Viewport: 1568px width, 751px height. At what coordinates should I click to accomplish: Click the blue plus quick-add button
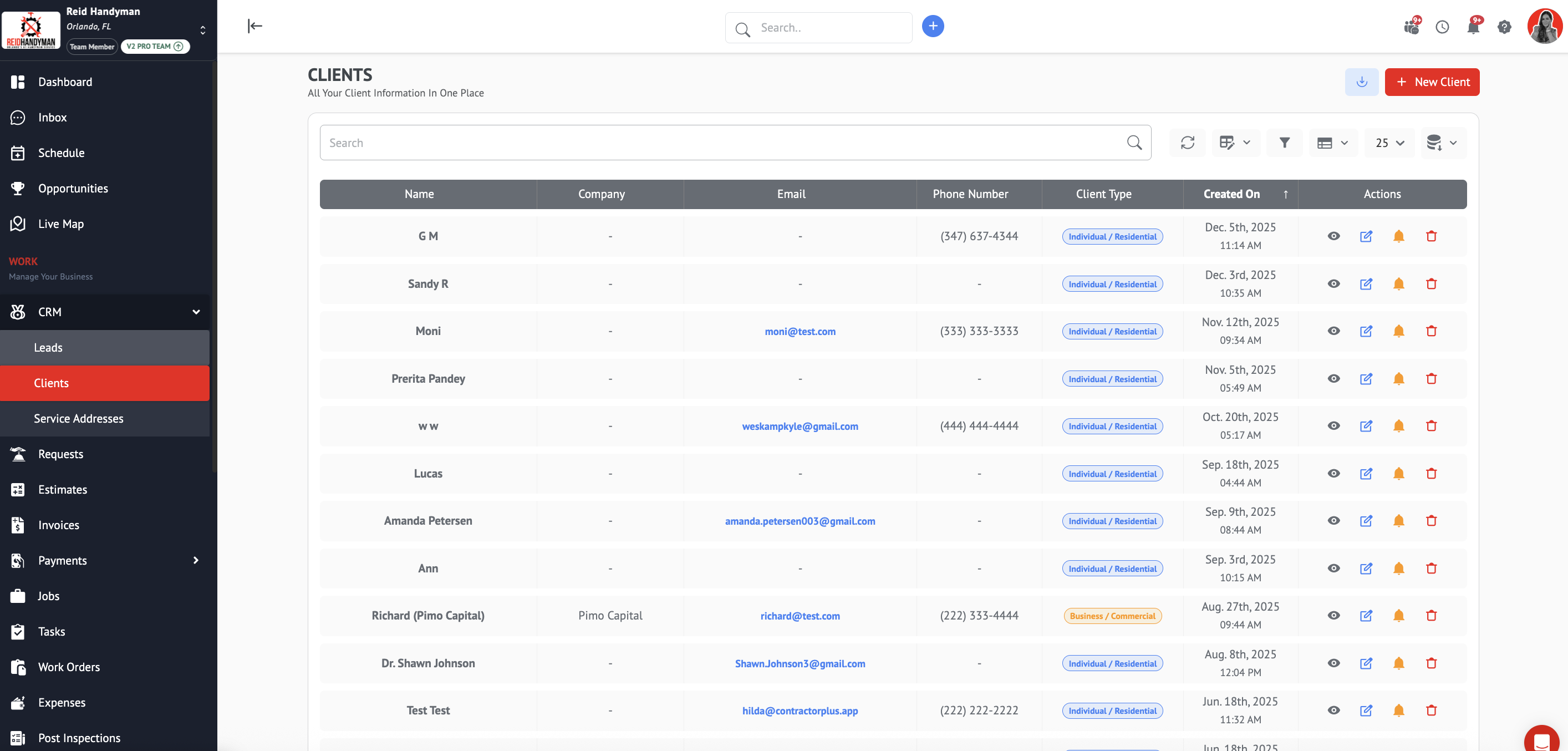coord(933,26)
